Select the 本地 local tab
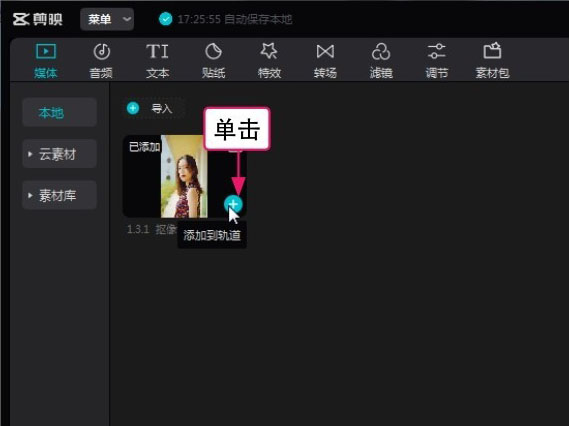The height and width of the screenshot is (426, 569). (60, 112)
